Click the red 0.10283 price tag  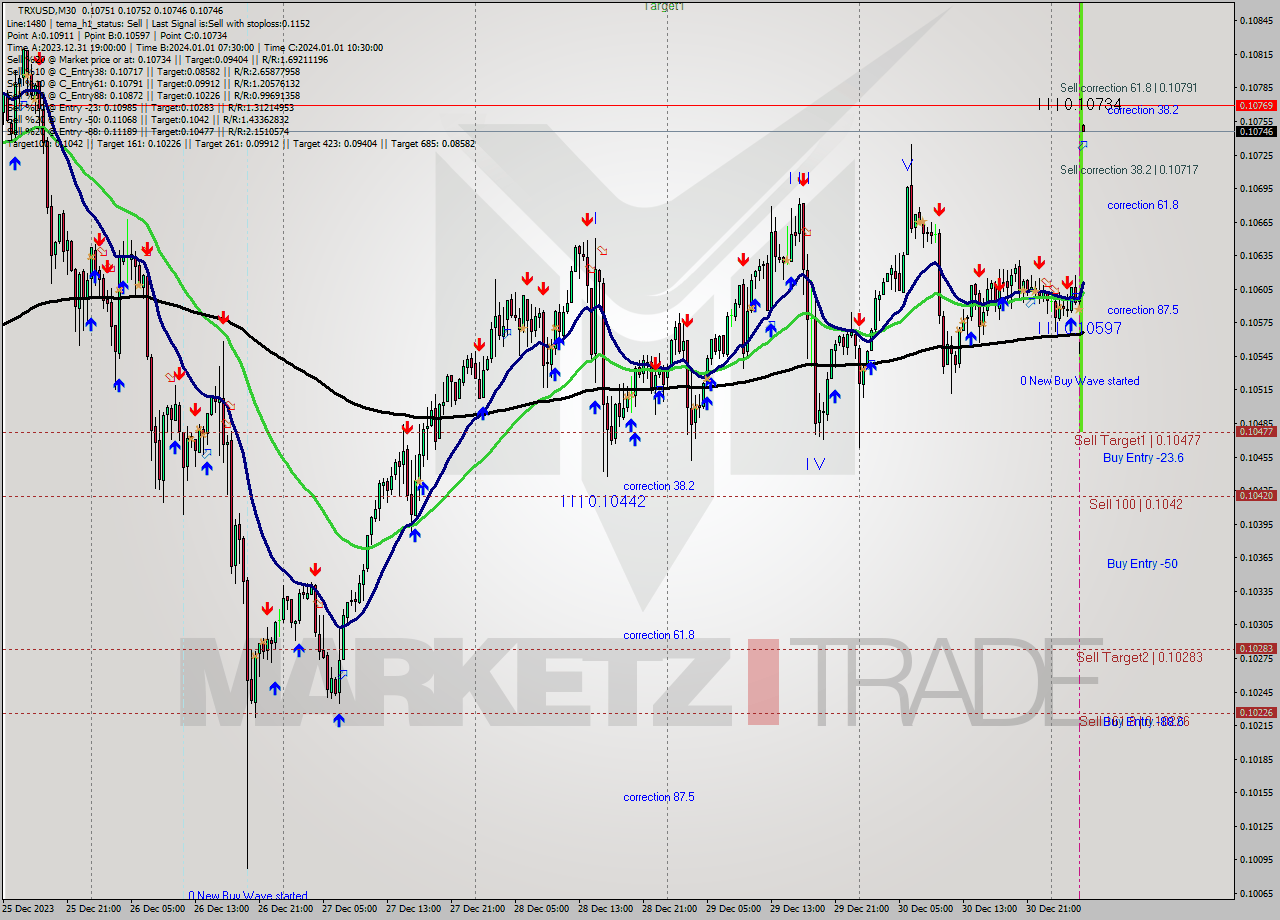click(1256, 649)
